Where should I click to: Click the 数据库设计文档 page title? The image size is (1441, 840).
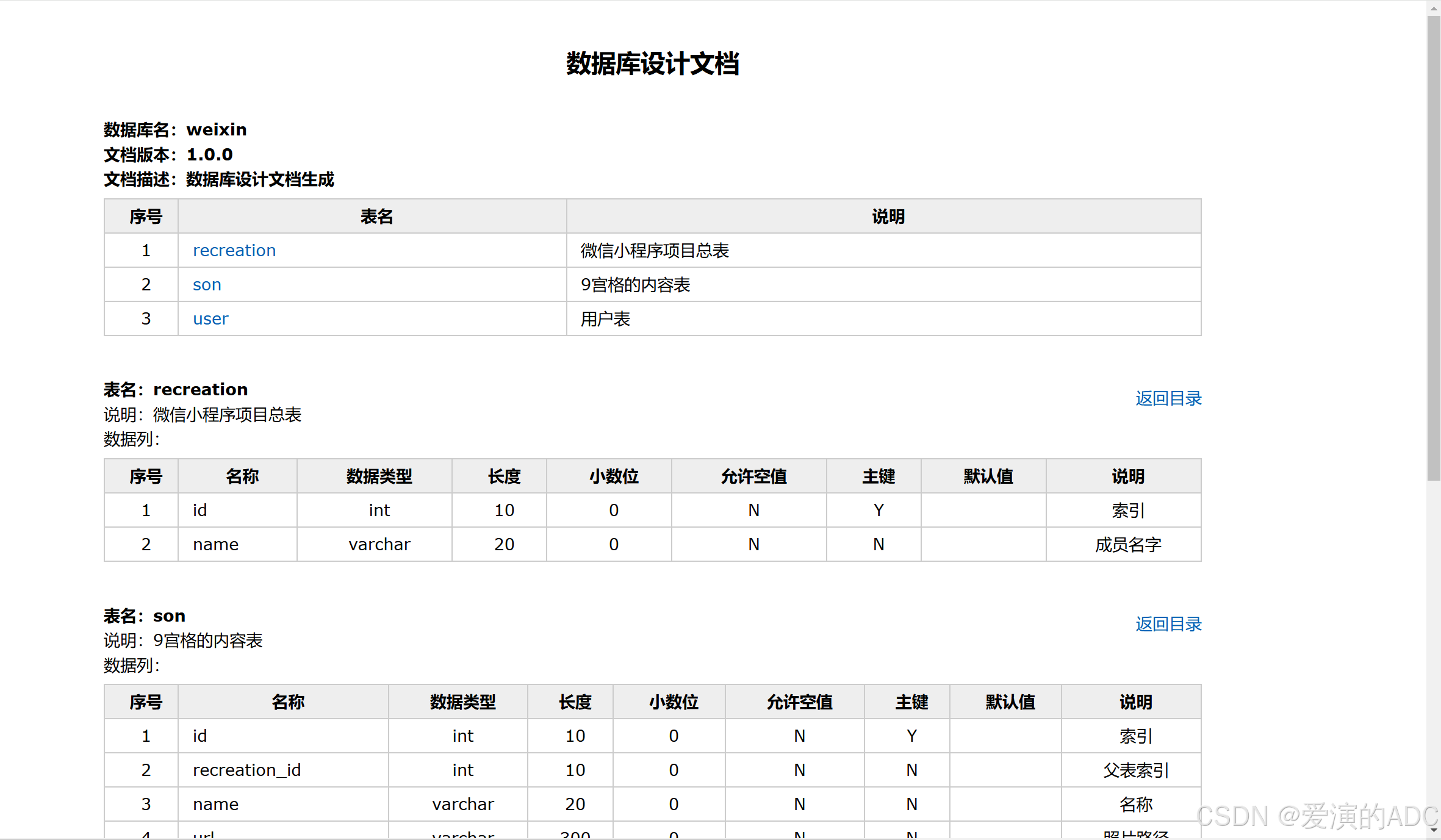(x=652, y=64)
